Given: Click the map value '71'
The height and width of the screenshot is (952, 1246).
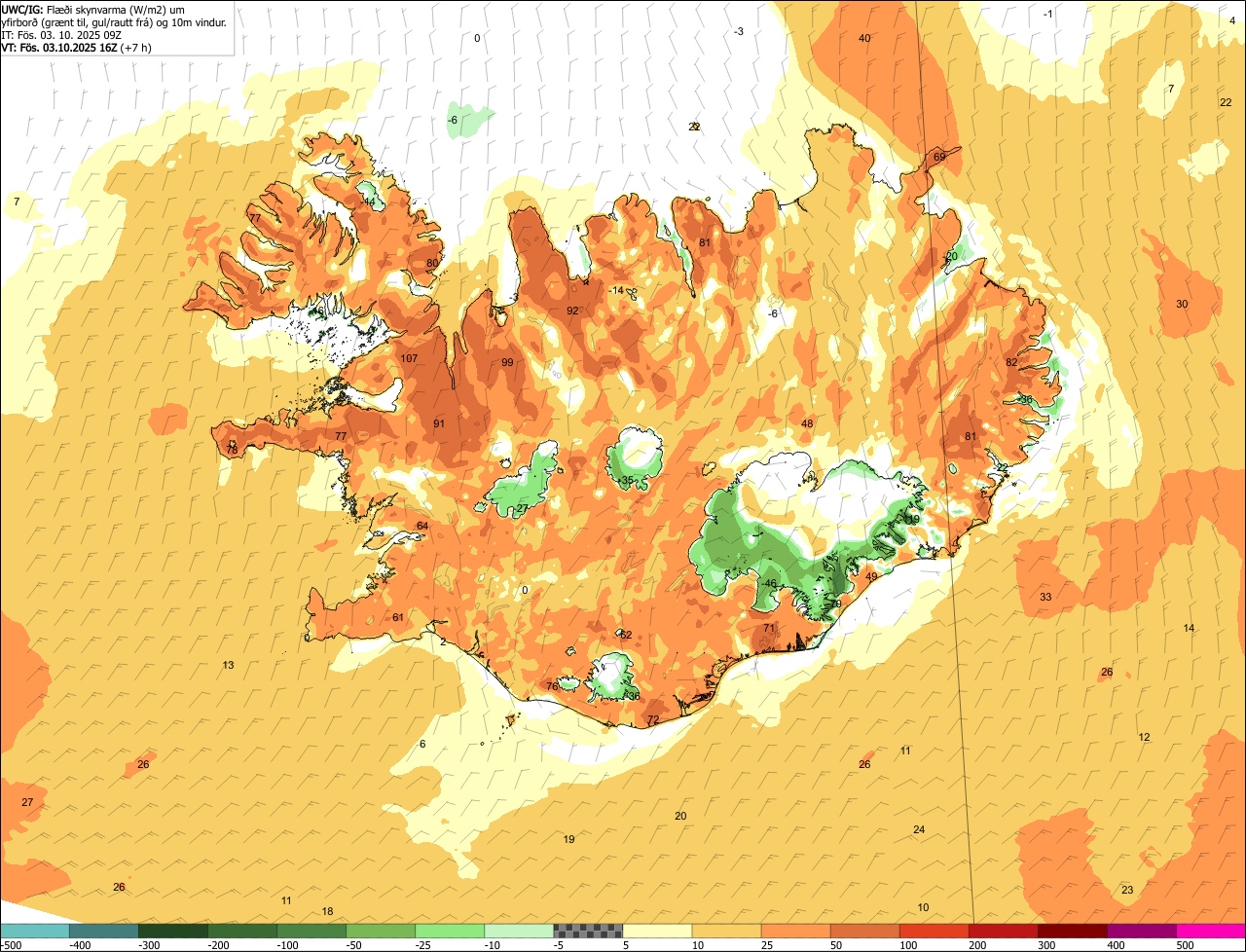Looking at the screenshot, I should pos(769,628).
